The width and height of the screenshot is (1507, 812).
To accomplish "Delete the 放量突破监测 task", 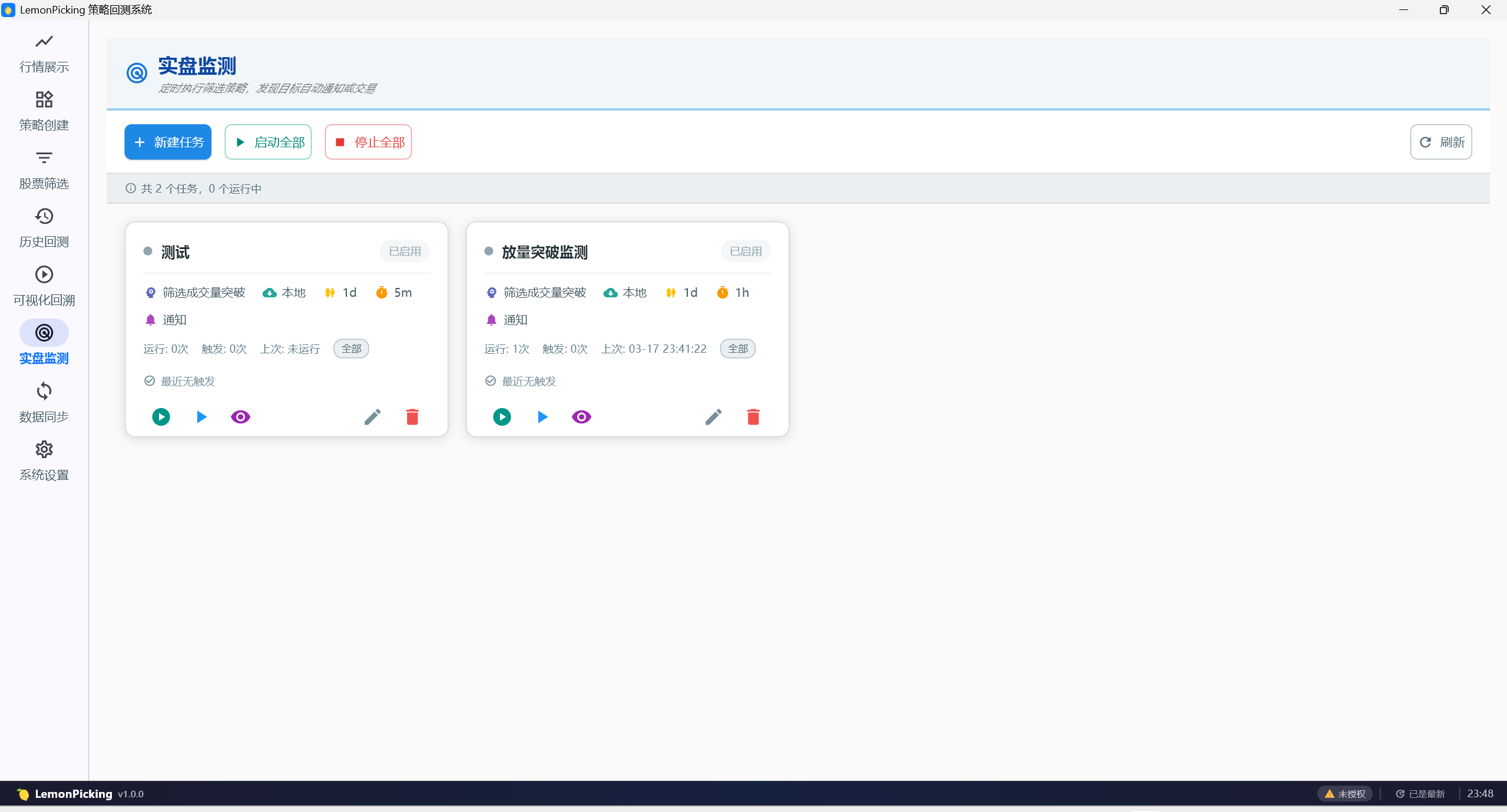I will [753, 417].
